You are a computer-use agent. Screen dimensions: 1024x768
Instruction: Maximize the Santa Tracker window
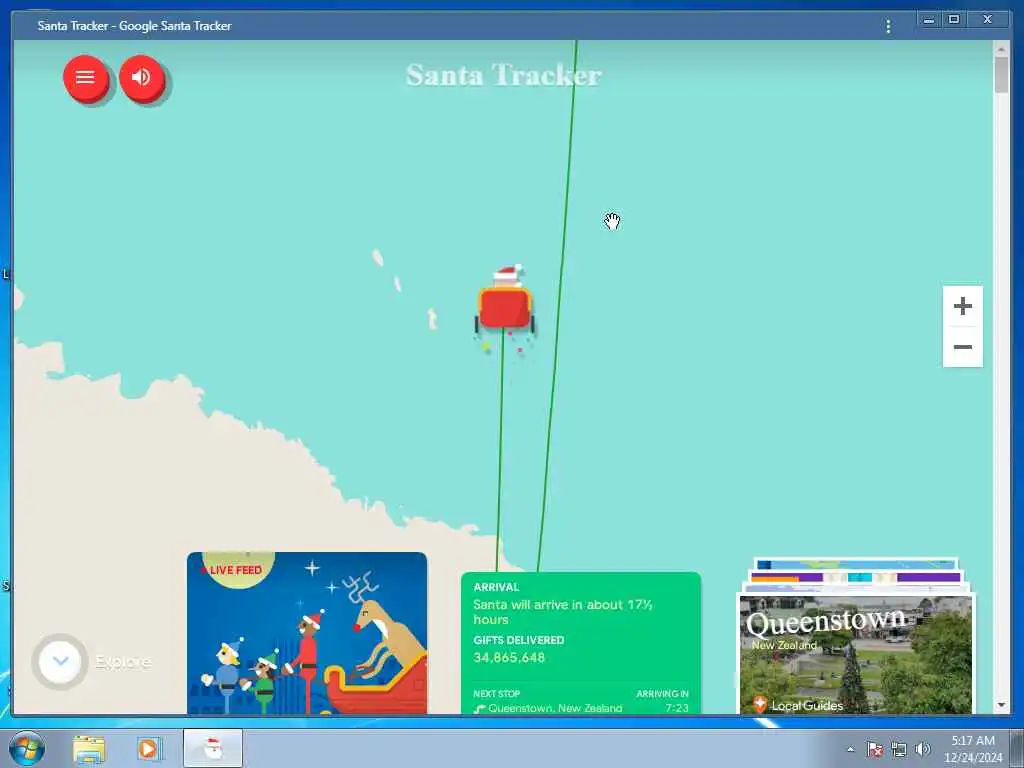click(953, 20)
